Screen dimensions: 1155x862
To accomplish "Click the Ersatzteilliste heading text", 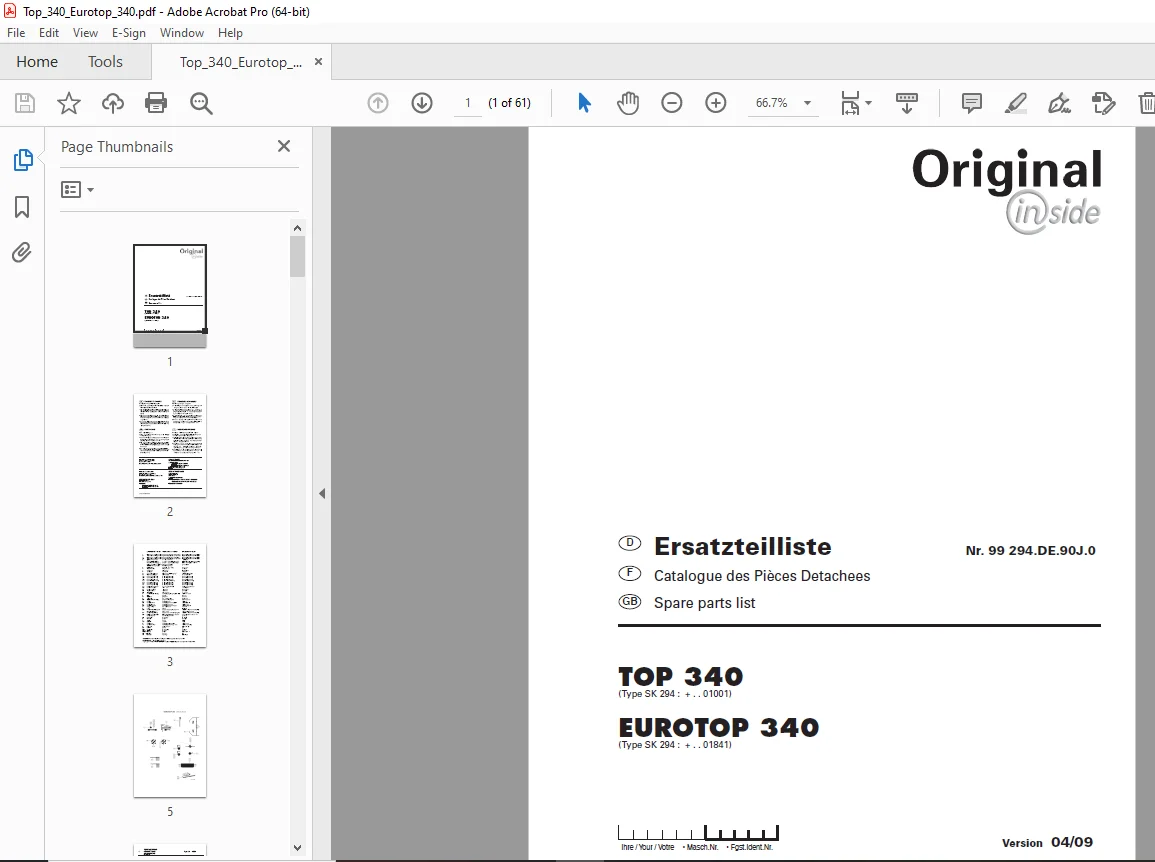I will 742,547.
